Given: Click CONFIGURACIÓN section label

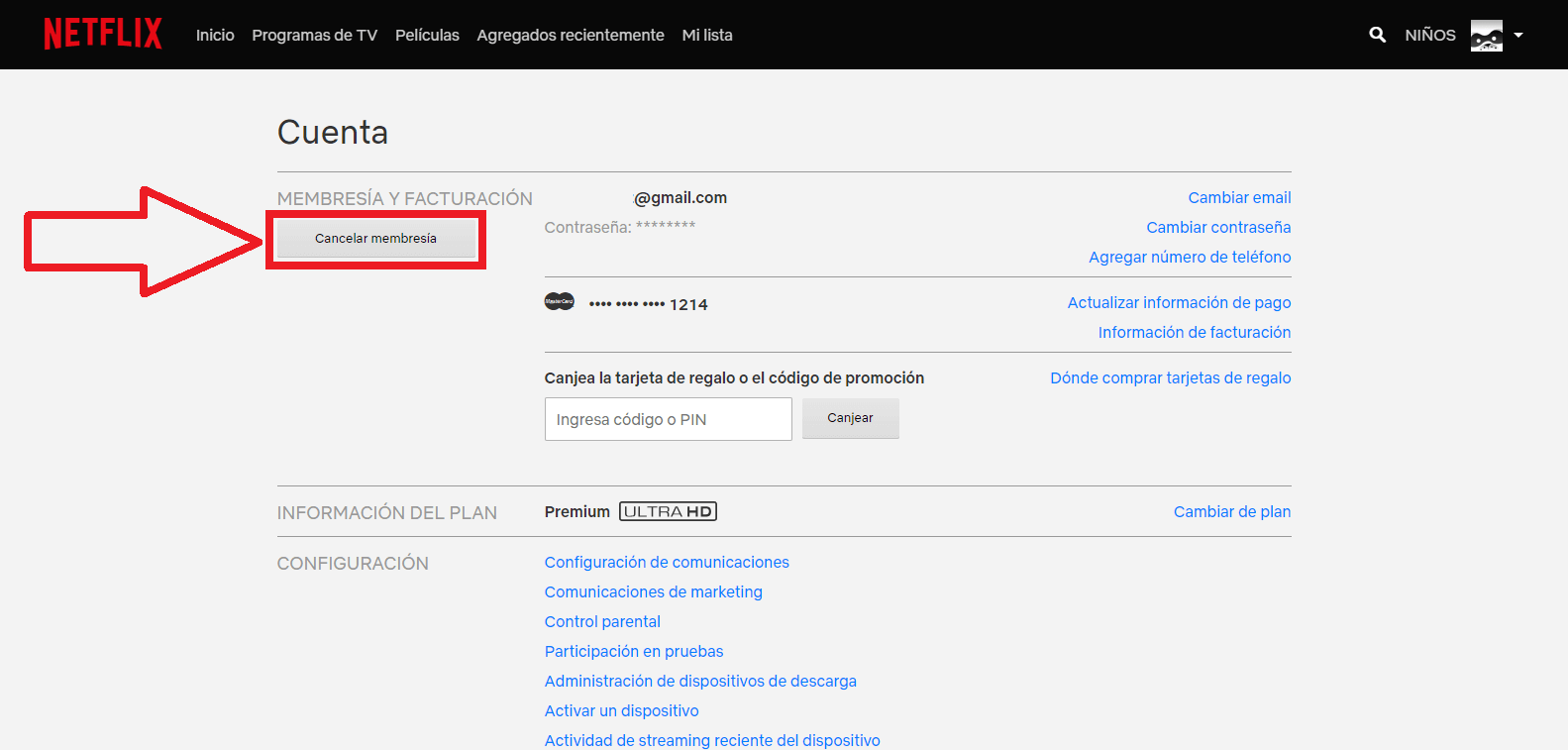Looking at the screenshot, I should (353, 563).
